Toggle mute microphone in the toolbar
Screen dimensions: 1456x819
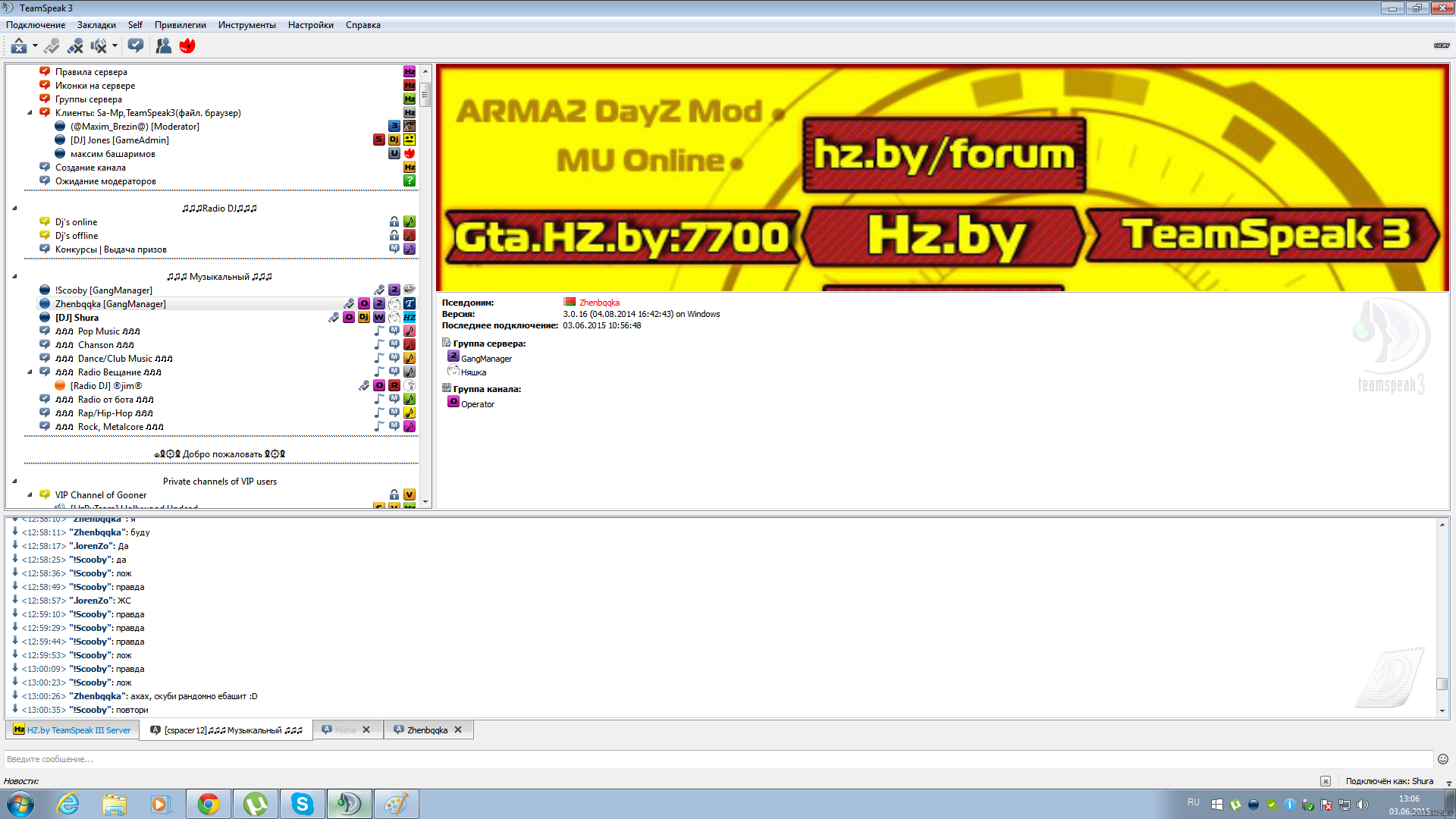(75, 46)
